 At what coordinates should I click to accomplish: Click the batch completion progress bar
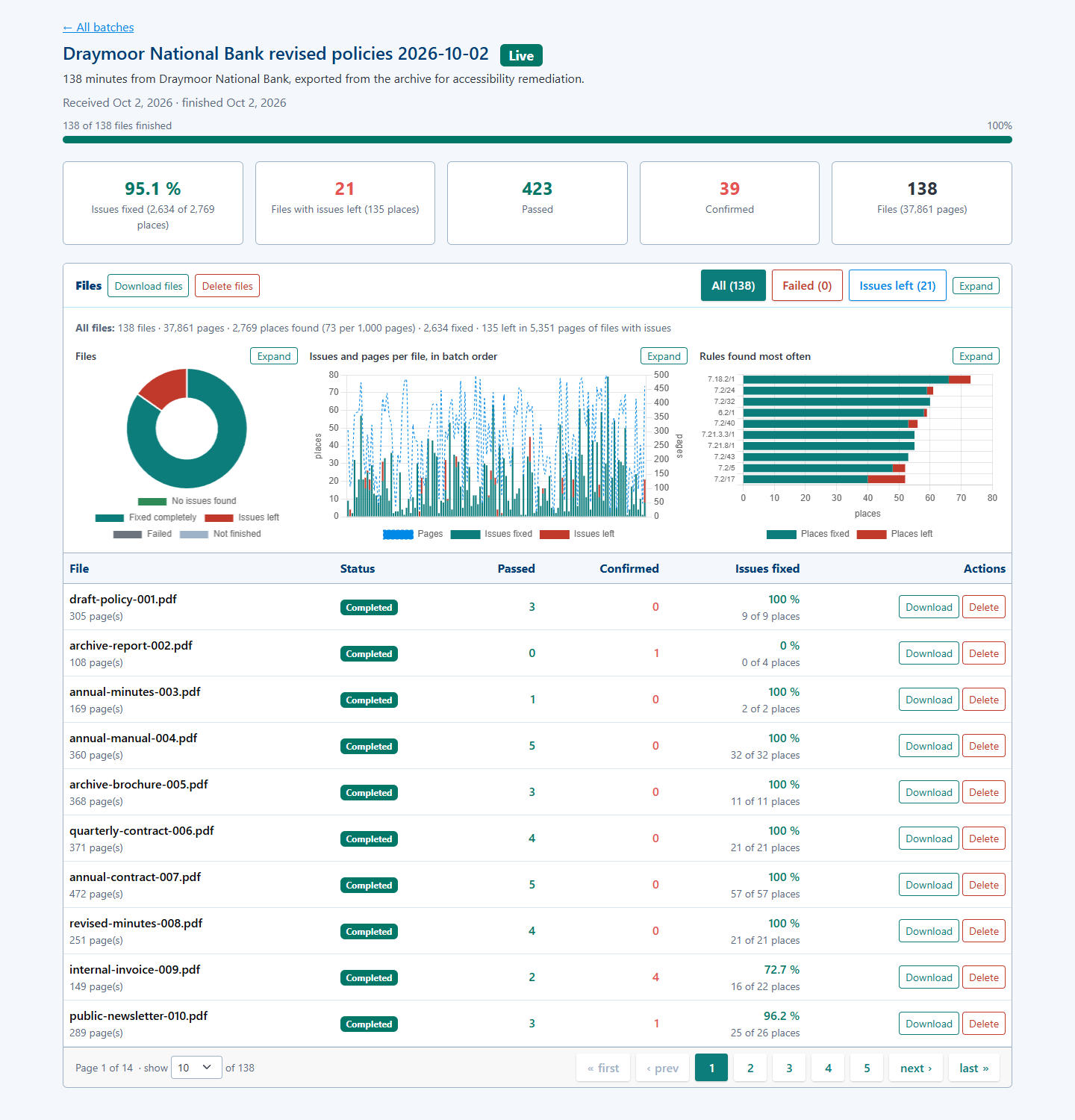pyautogui.click(x=537, y=140)
